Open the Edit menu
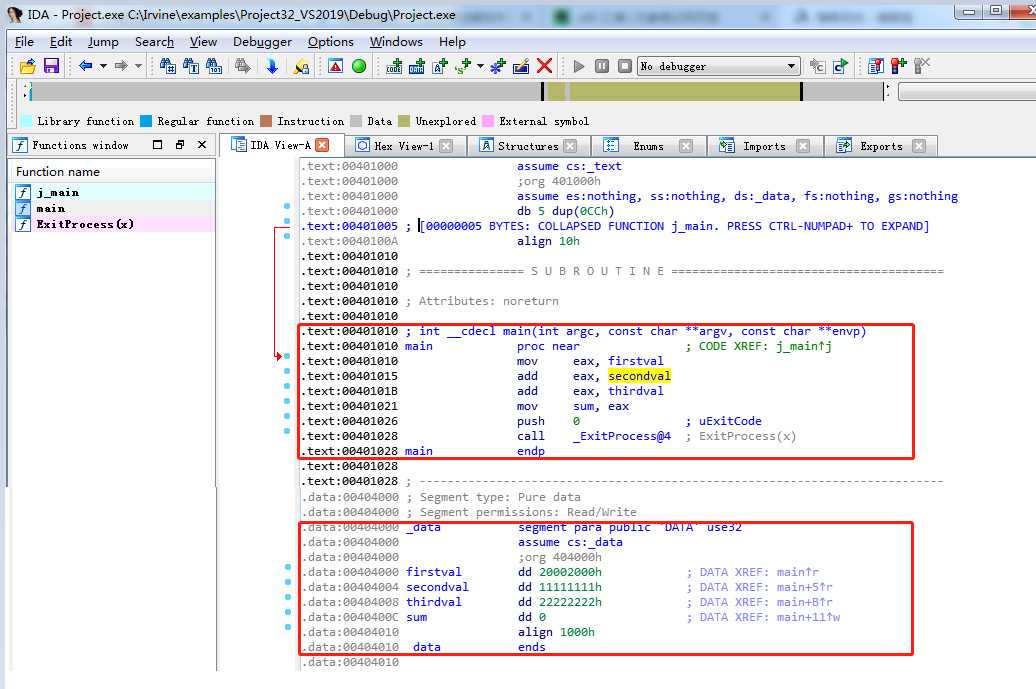The image size is (1036, 689). pyautogui.click(x=61, y=42)
